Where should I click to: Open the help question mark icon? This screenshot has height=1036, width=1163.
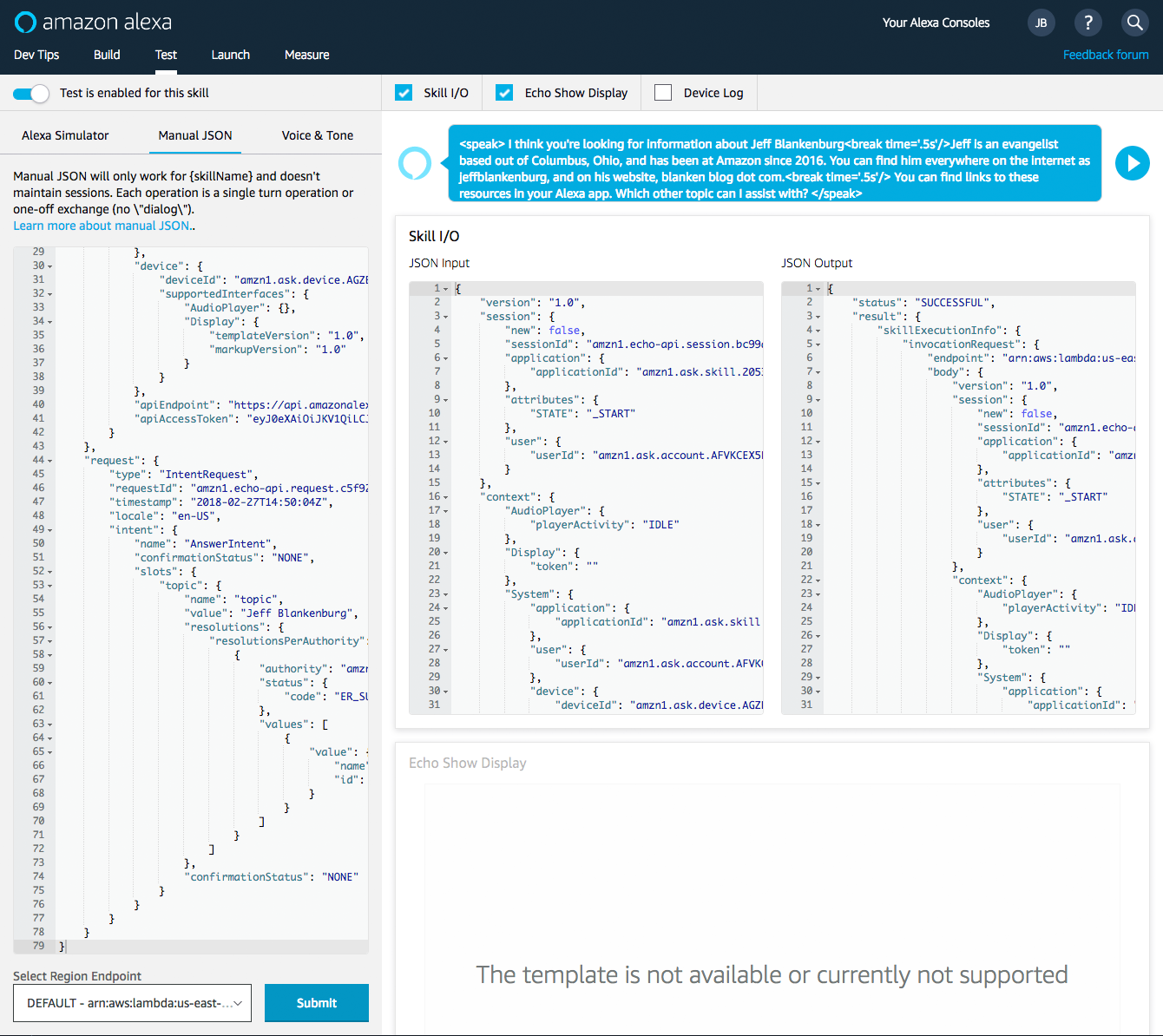[x=1087, y=23]
